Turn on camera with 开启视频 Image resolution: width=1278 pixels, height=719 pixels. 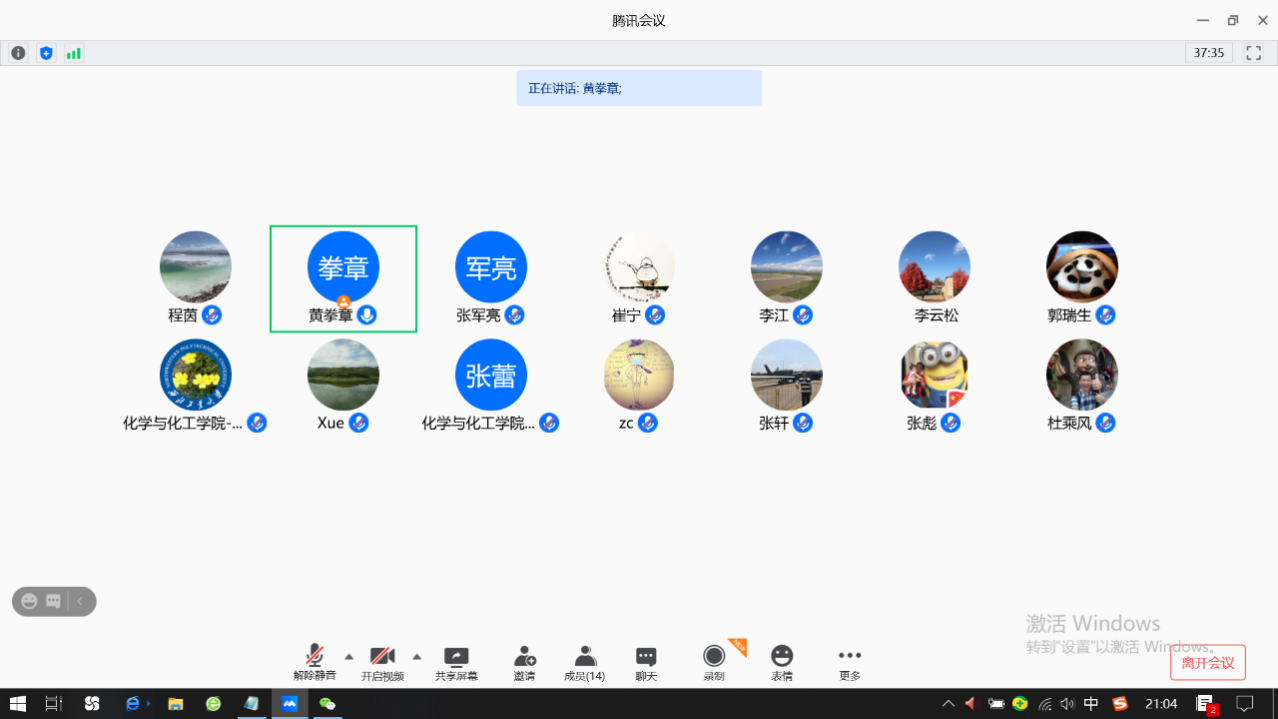point(382,662)
